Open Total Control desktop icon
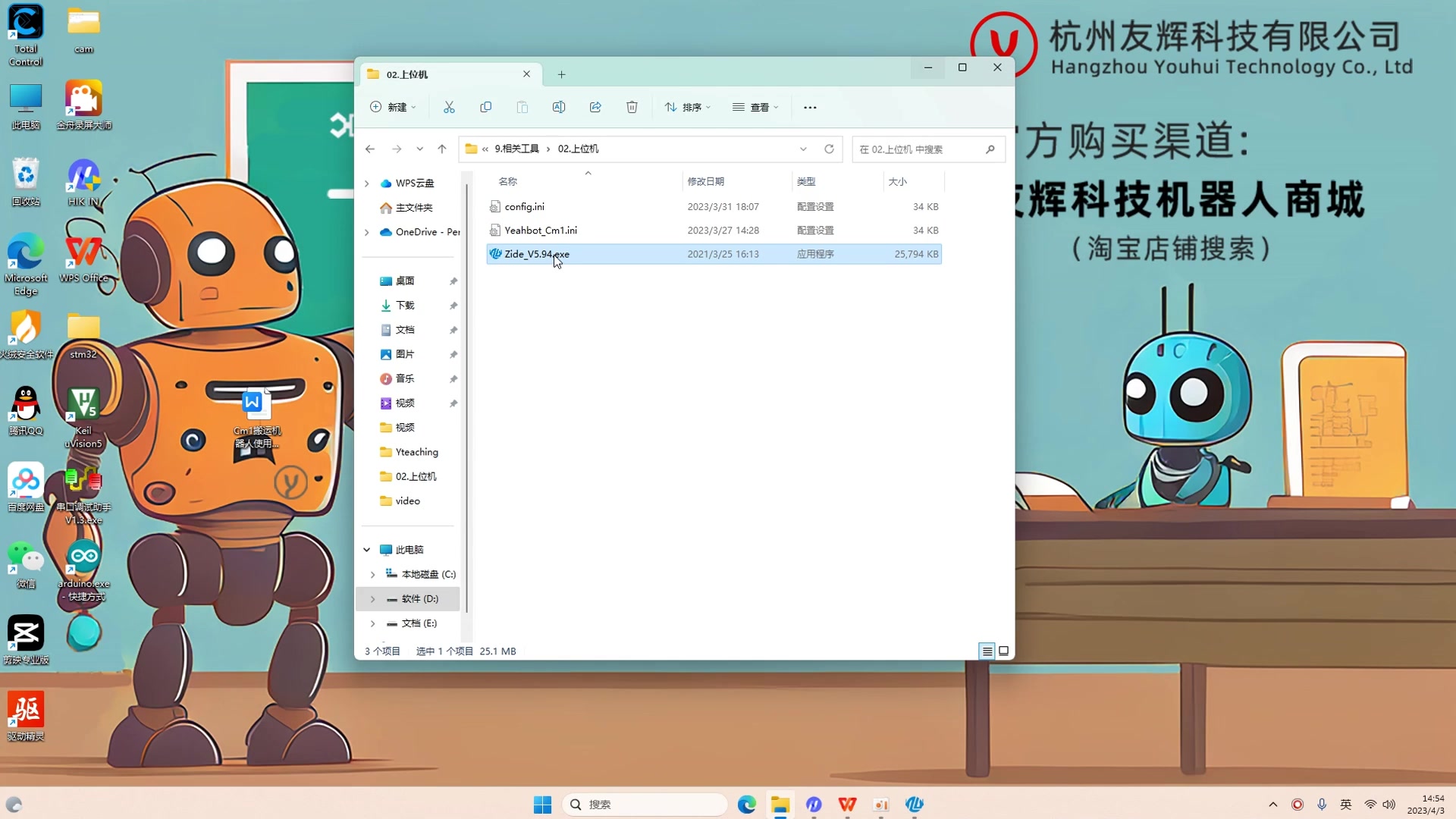This screenshot has width=1456, height=819. click(26, 36)
